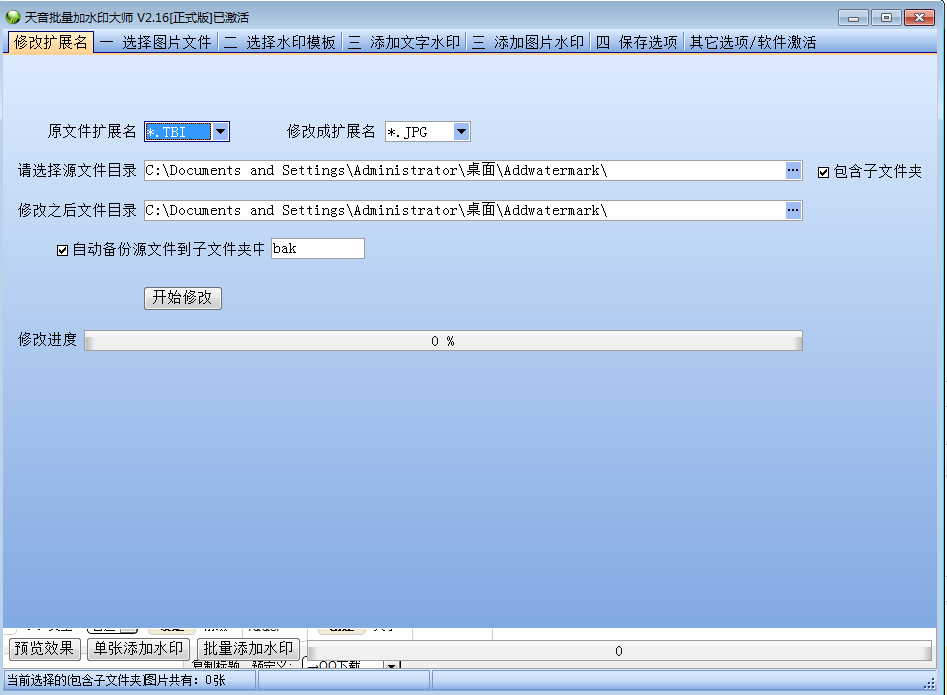Maximize the watermark application window

[x=885, y=17]
